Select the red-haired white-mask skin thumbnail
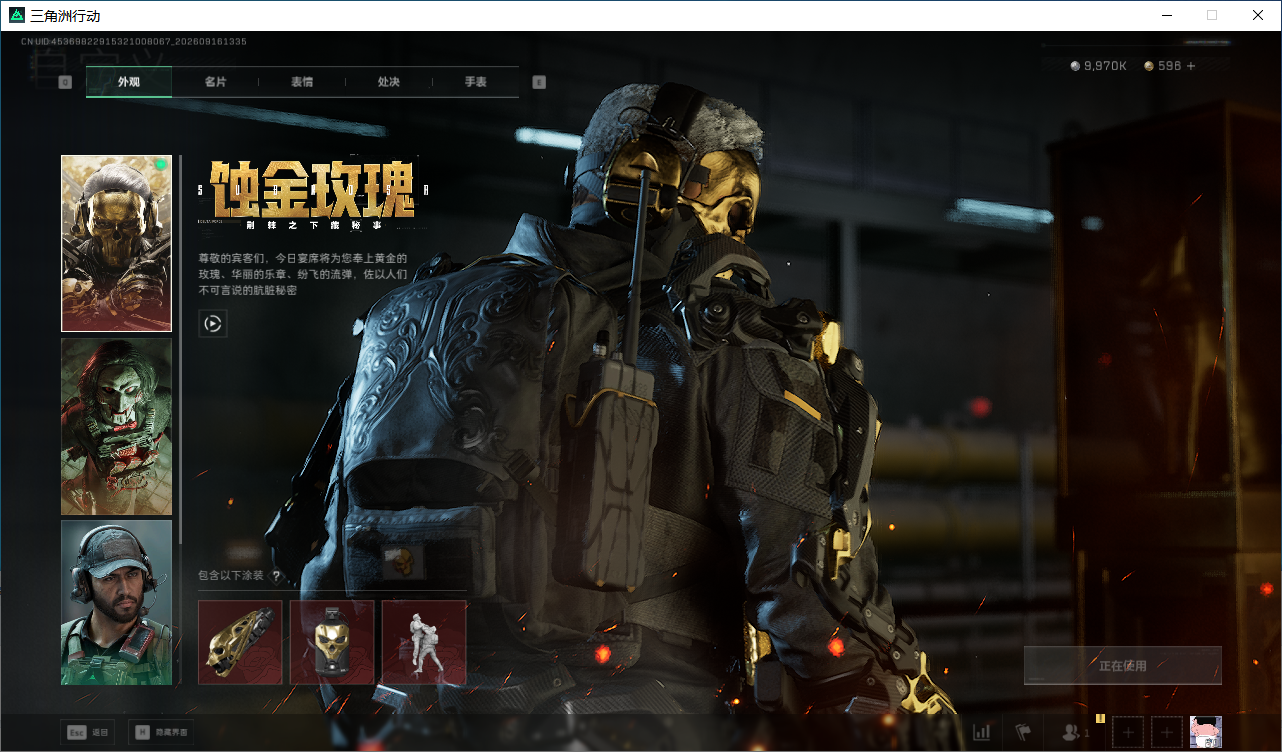 116,427
